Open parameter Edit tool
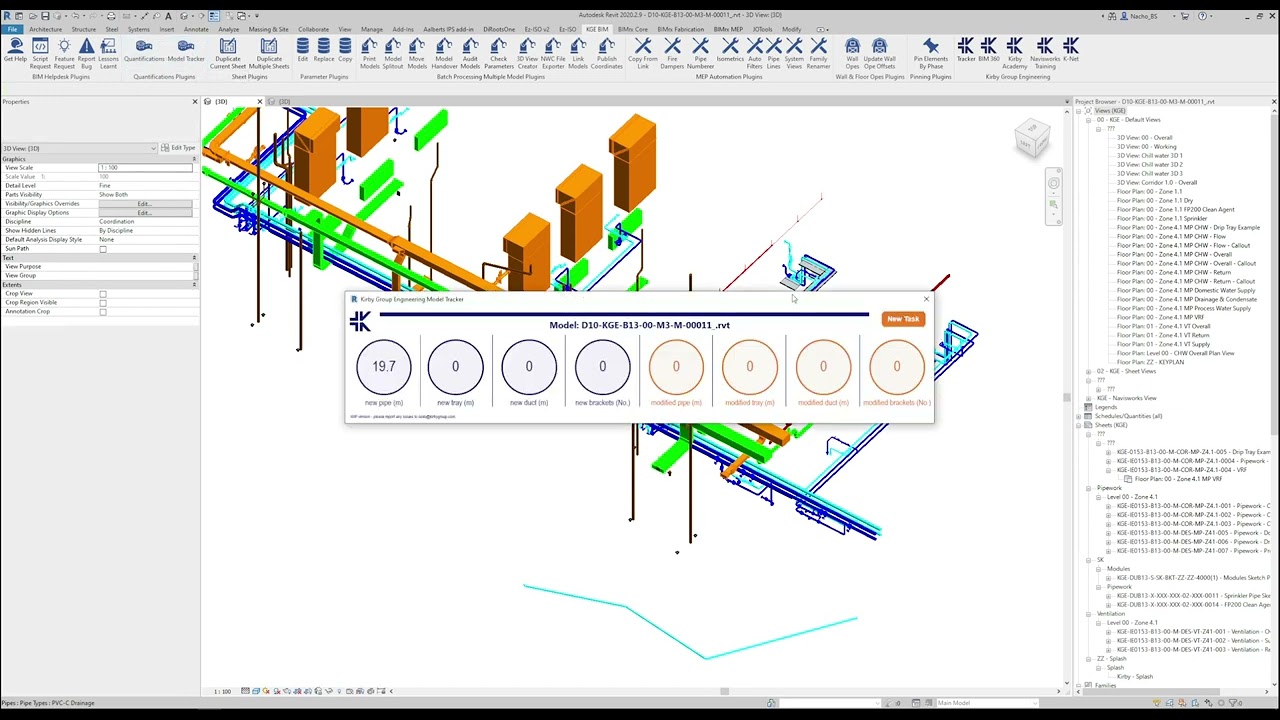This screenshot has height=720, width=1280. click(x=303, y=52)
